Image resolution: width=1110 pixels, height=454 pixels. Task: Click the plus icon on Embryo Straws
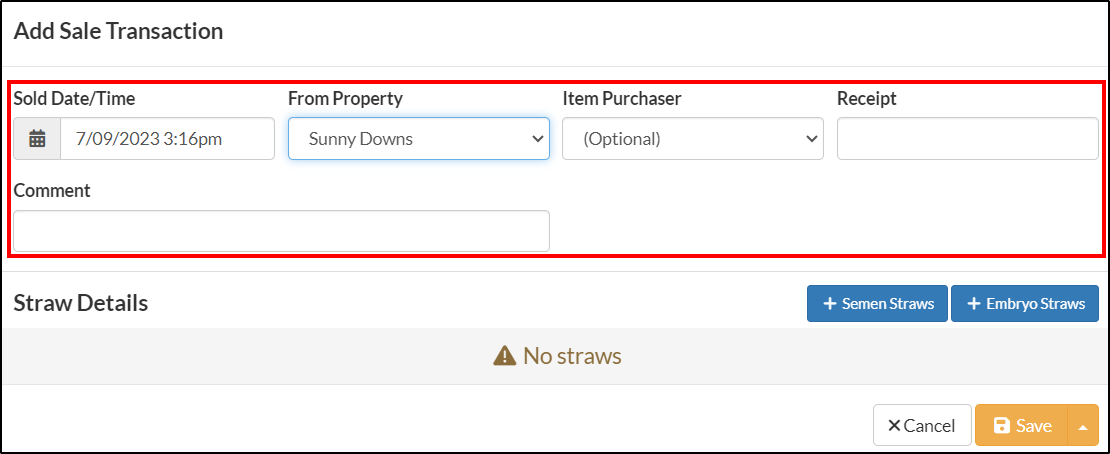pos(974,304)
